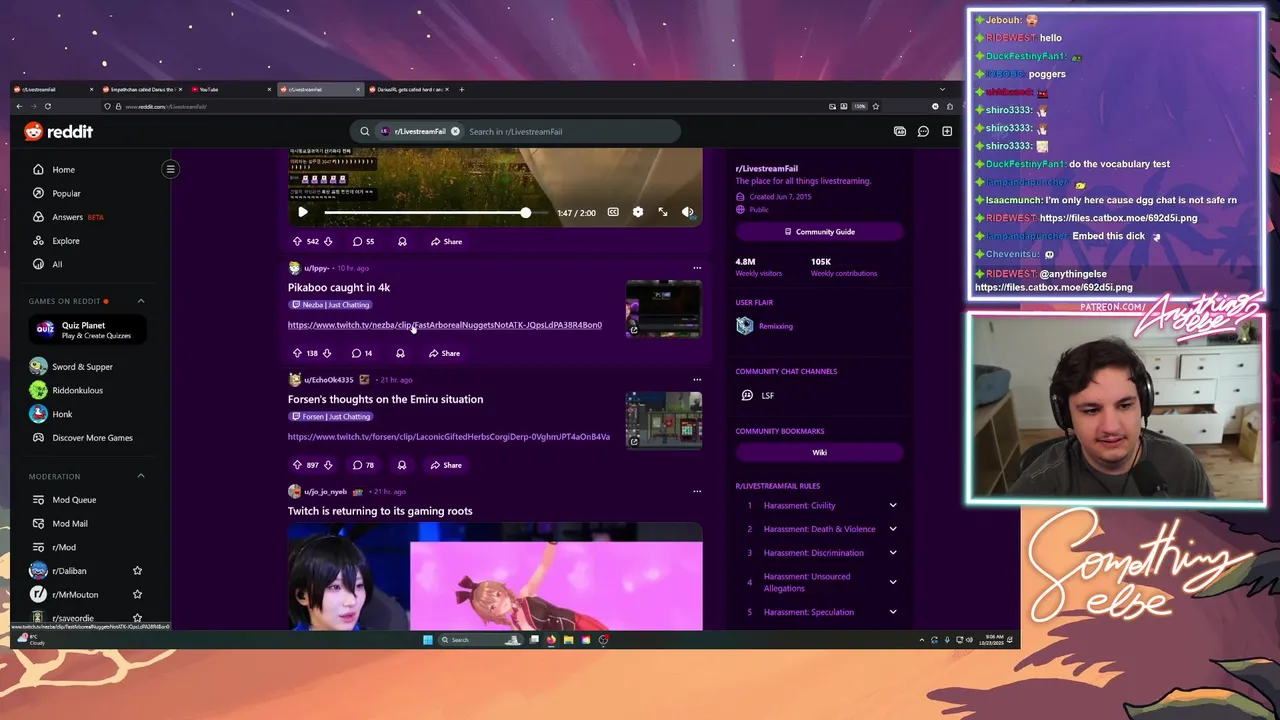Downvote the post with 542 votes
Viewport: 1280px width, 720px height.
point(328,241)
